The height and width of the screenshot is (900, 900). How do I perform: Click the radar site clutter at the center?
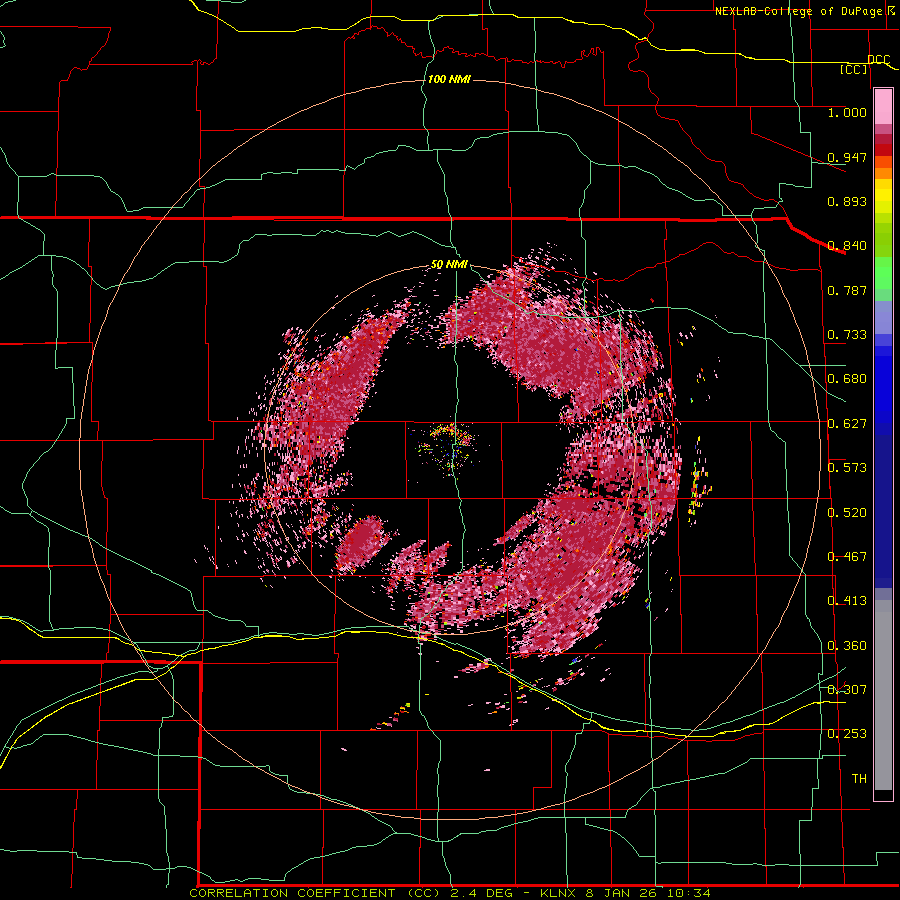click(449, 448)
